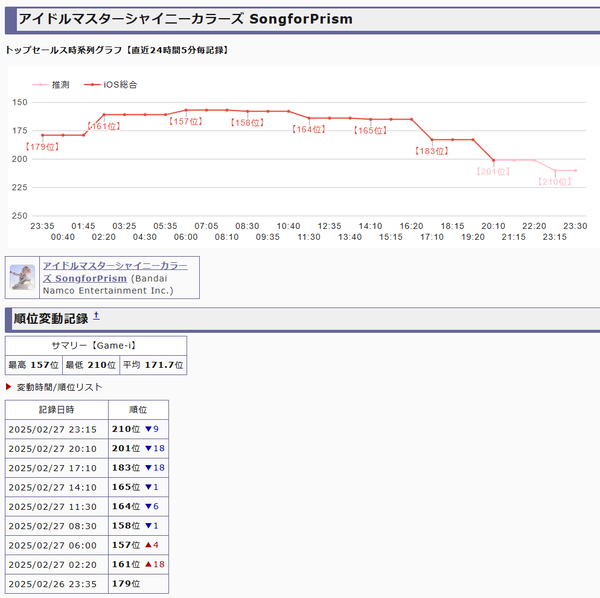Click the 23:35 x-axis time label
The image size is (600, 598).
pyautogui.click(x=42, y=226)
